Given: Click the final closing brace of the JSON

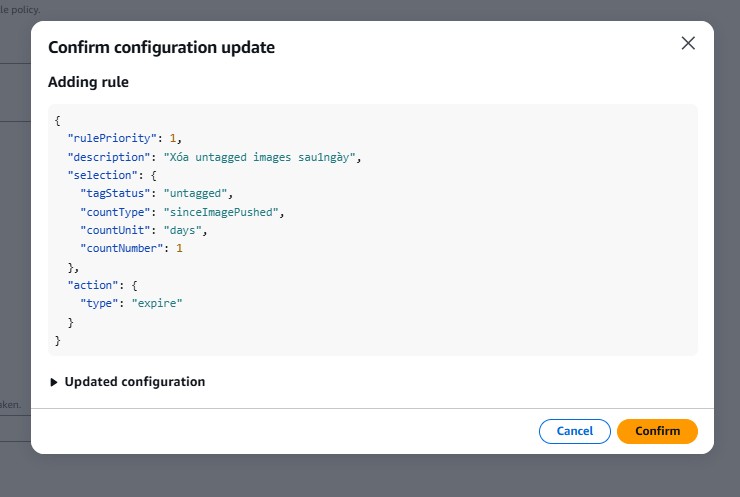Looking at the screenshot, I should pyautogui.click(x=58, y=340).
